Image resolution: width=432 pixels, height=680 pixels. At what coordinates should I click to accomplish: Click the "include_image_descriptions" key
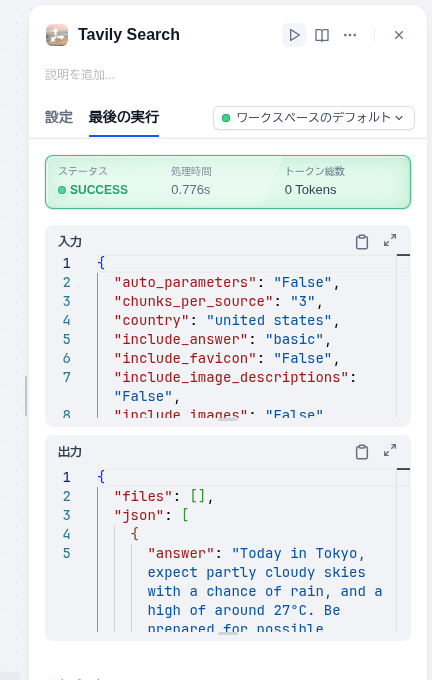click(x=231, y=377)
